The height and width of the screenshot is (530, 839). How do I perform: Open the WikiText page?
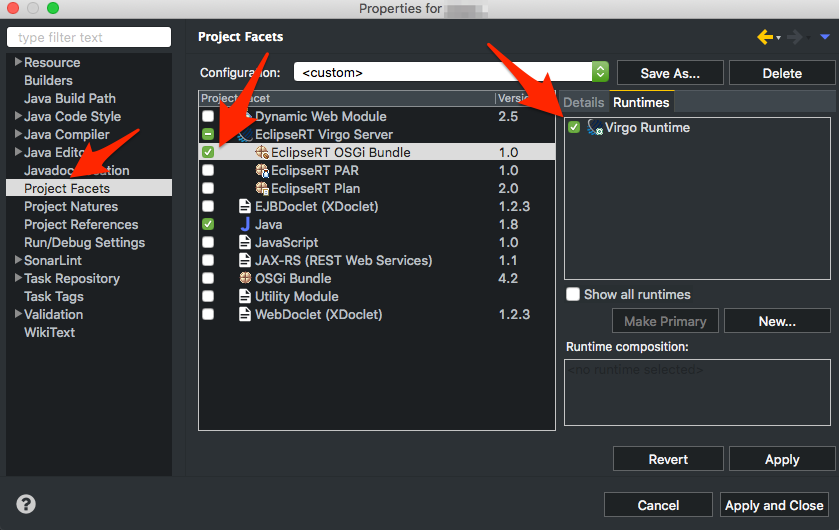[x=49, y=332]
